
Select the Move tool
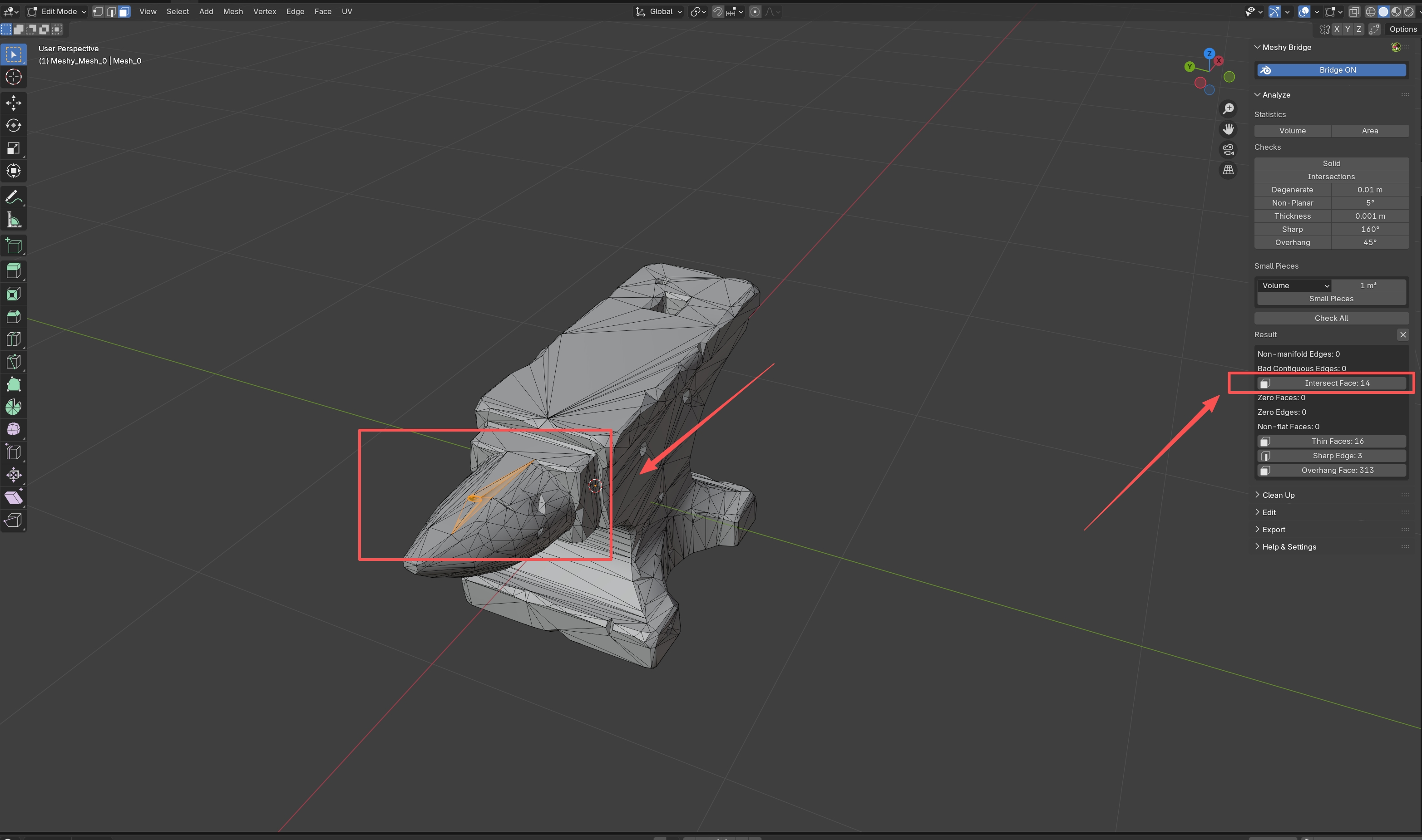pos(14,103)
